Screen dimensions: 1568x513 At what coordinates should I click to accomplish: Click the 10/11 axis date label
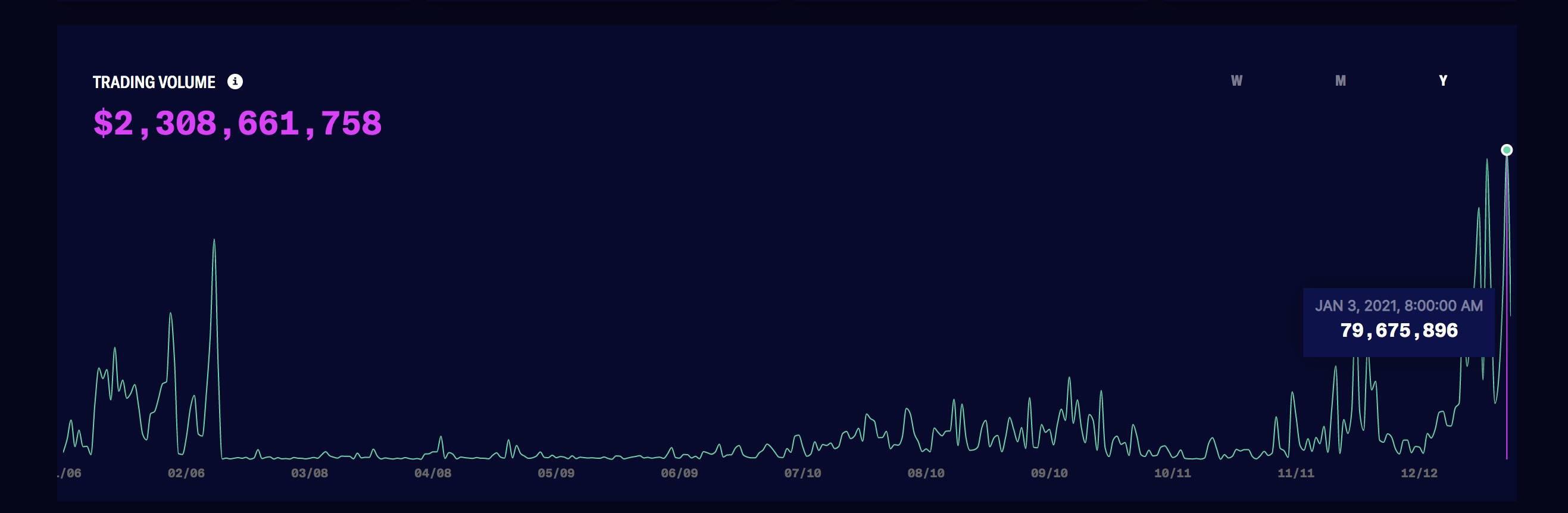tap(1172, 473)
